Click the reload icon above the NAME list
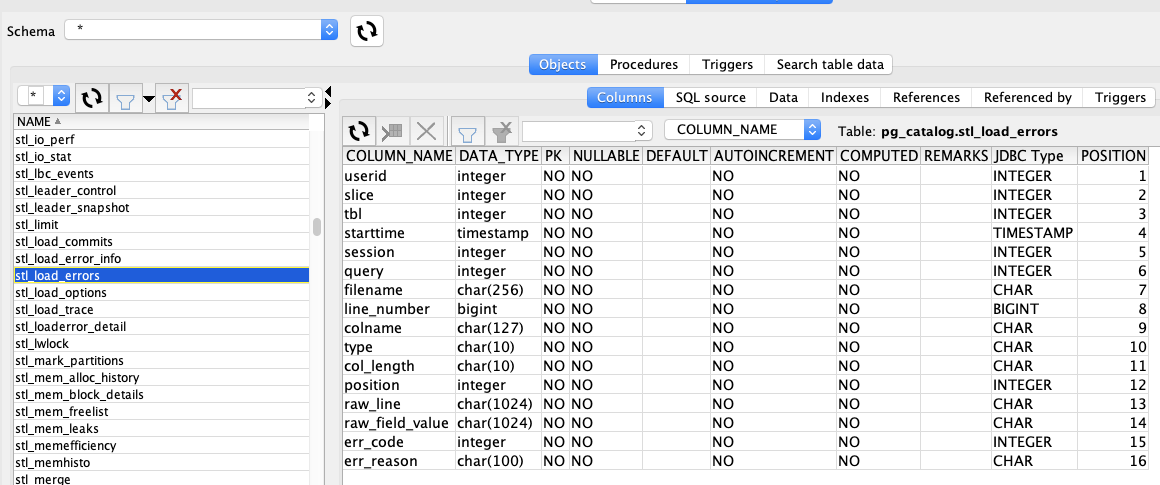This screenshot has height=485, width=1160. (x=91, y=97)
